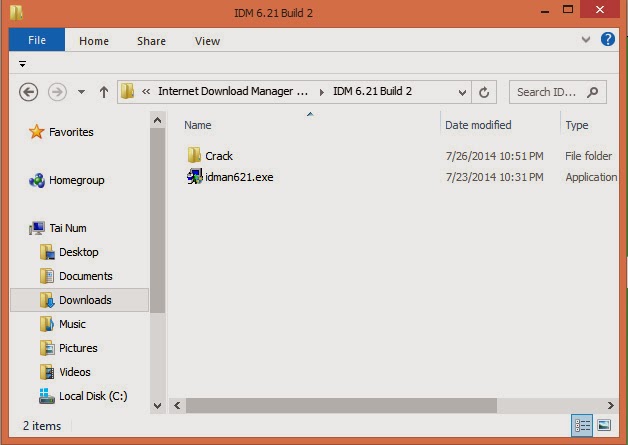Switch to the Share ribbon tab
The image size is (628, 445).
(x=151, y=41)
